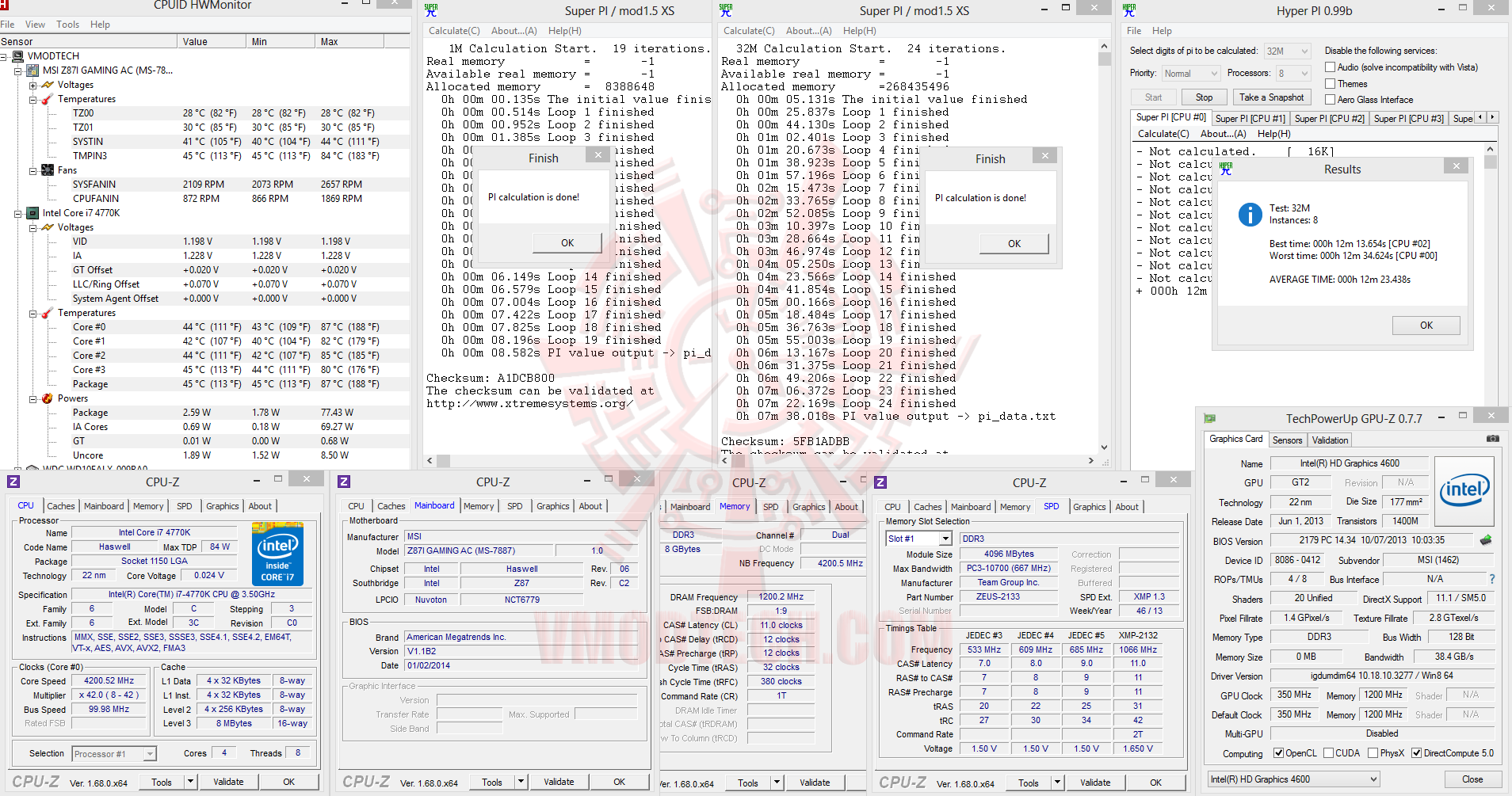Toggle the PhysX checkbox in GPU-Z

pyautogui.click(x=1373, y=753)
